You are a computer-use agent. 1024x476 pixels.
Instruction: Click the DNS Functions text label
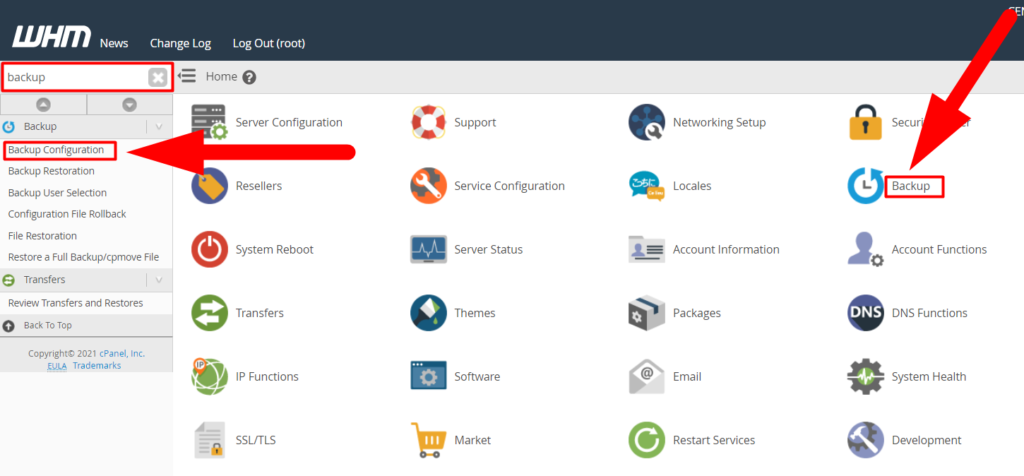929,313
